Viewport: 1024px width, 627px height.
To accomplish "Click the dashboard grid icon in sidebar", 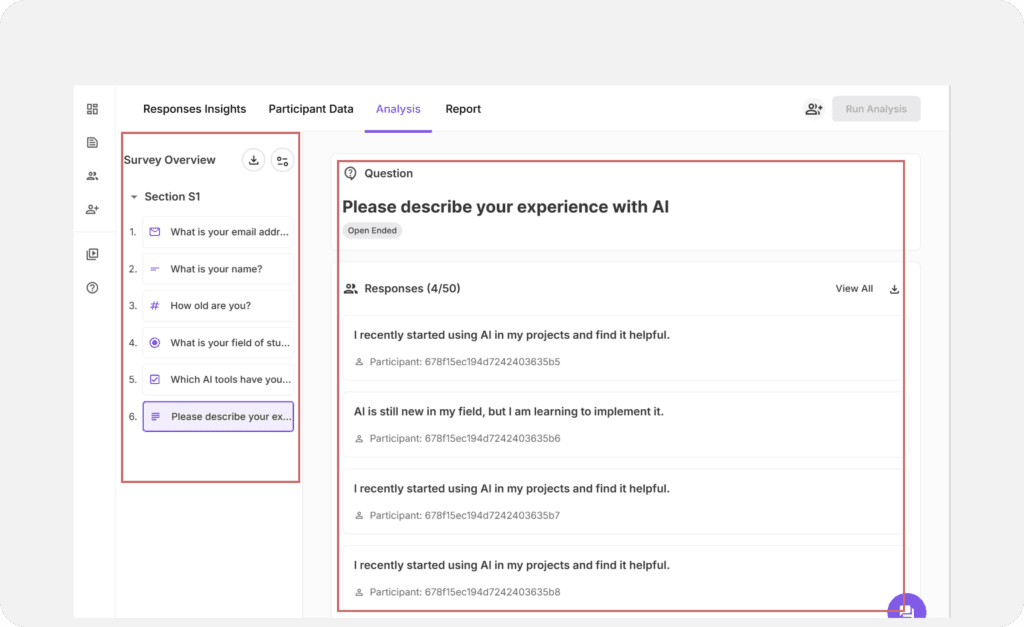I will click(x=92, y=109).
